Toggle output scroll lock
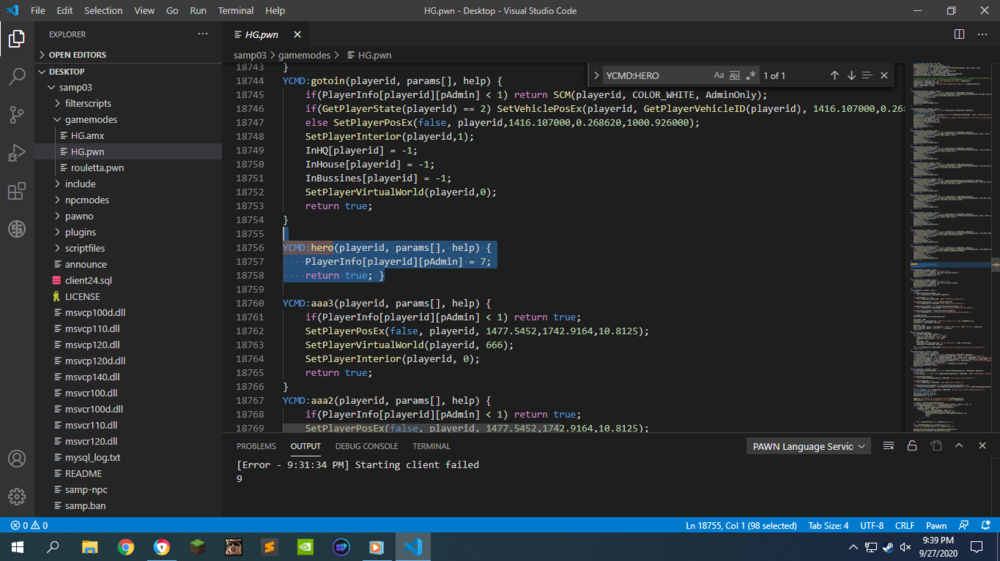This screenshot has height=561, width=1000. pos(912,446)
